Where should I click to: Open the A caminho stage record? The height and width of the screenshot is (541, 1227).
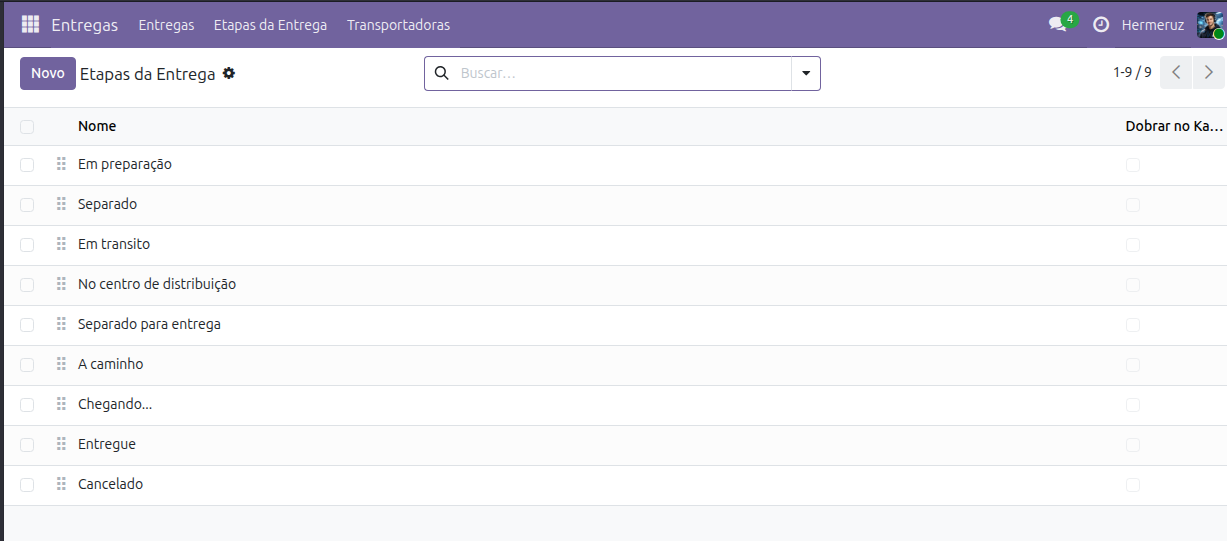coord(111,364)
